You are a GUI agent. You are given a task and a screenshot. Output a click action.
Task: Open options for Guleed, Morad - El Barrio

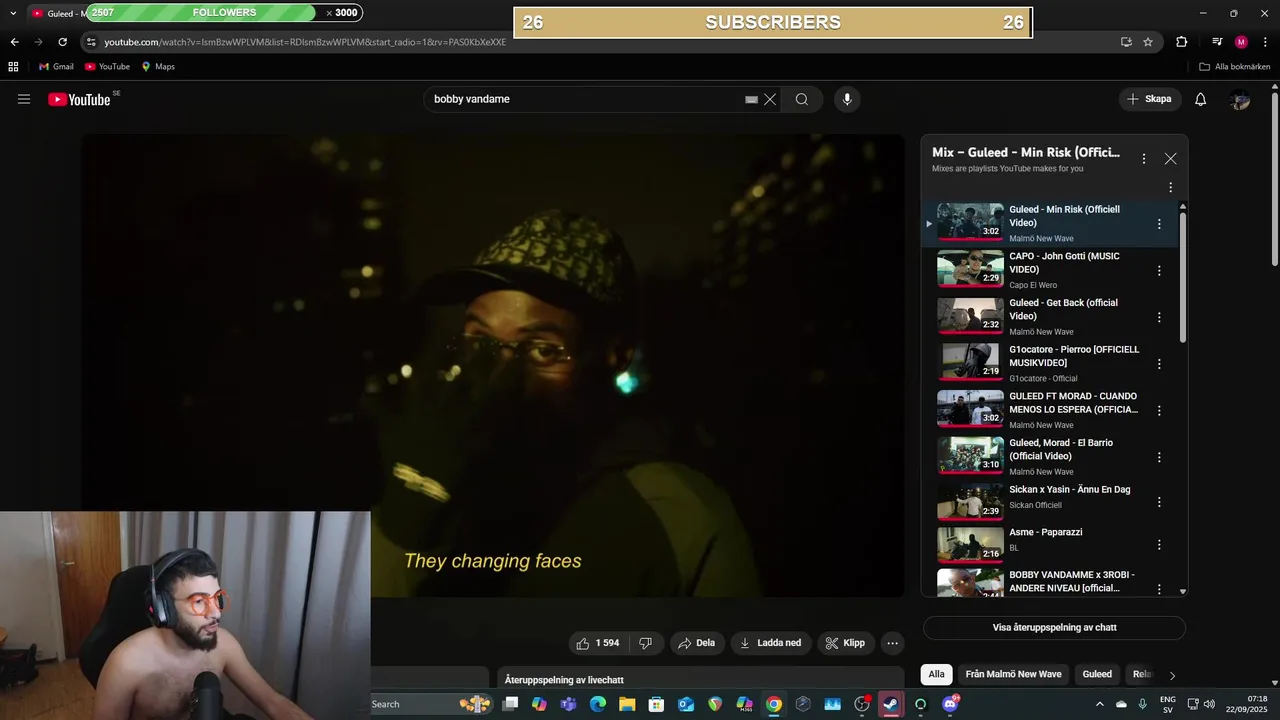[1159, 457]
